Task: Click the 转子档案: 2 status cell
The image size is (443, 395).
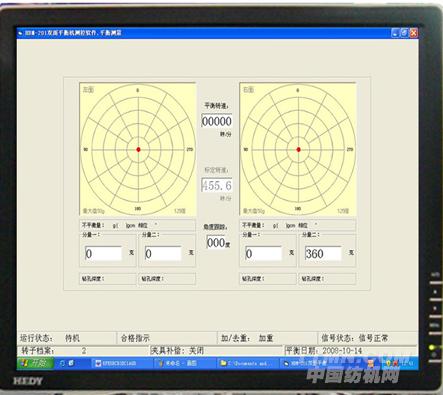Action: pos(83,351)
